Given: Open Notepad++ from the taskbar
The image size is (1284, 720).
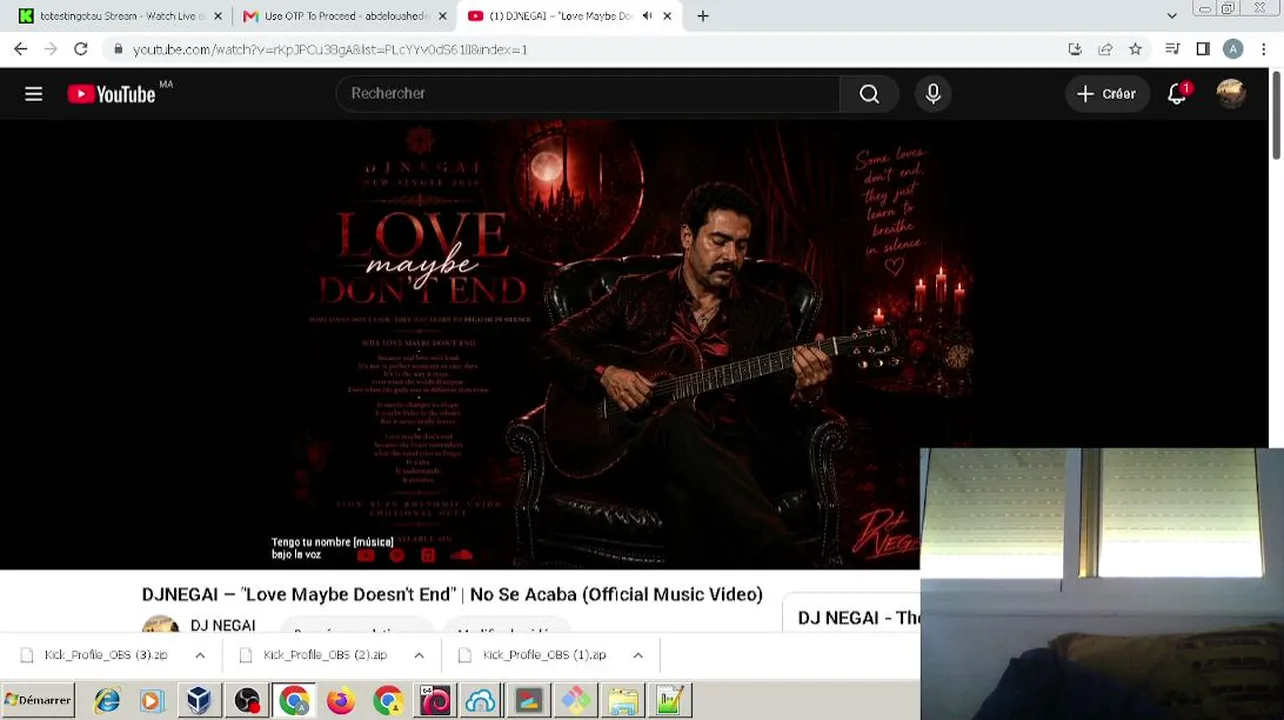Looking at the screenshot, I should [x=670, y=700].
